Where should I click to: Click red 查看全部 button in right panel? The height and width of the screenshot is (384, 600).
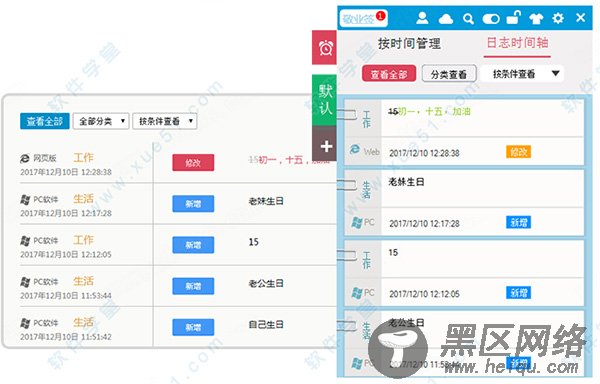(x=389, y=73)
